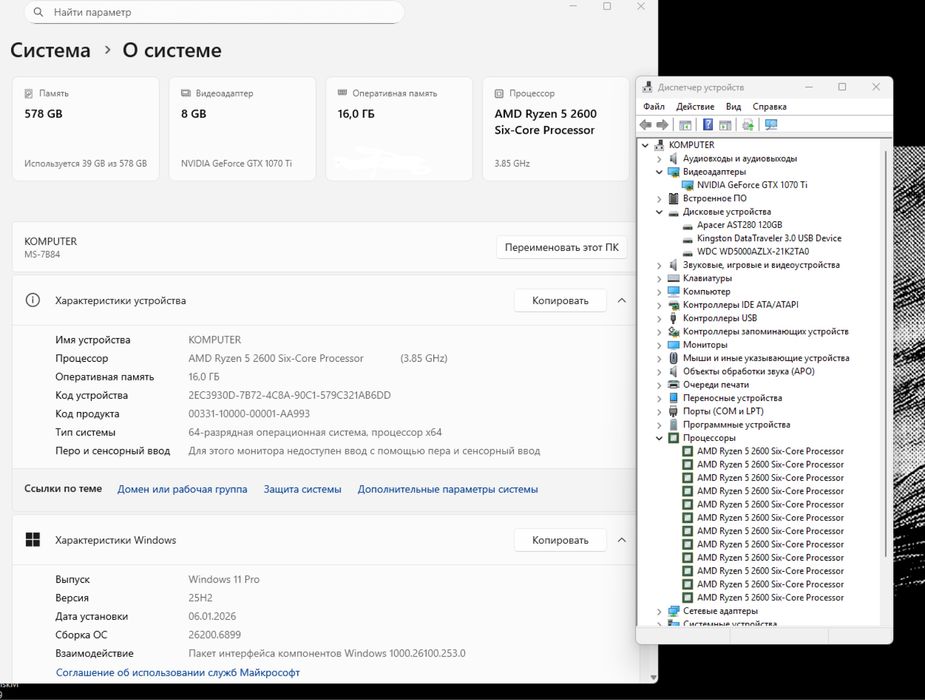
Task: Click the Переносные устройства icon
Action: (x=673, y=398)
